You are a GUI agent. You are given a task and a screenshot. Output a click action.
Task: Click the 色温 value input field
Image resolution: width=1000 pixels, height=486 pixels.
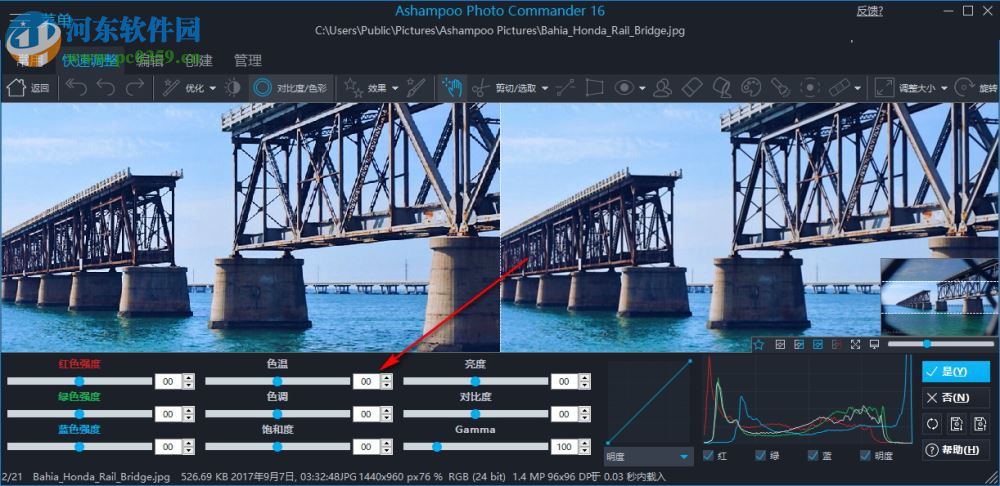365,381
